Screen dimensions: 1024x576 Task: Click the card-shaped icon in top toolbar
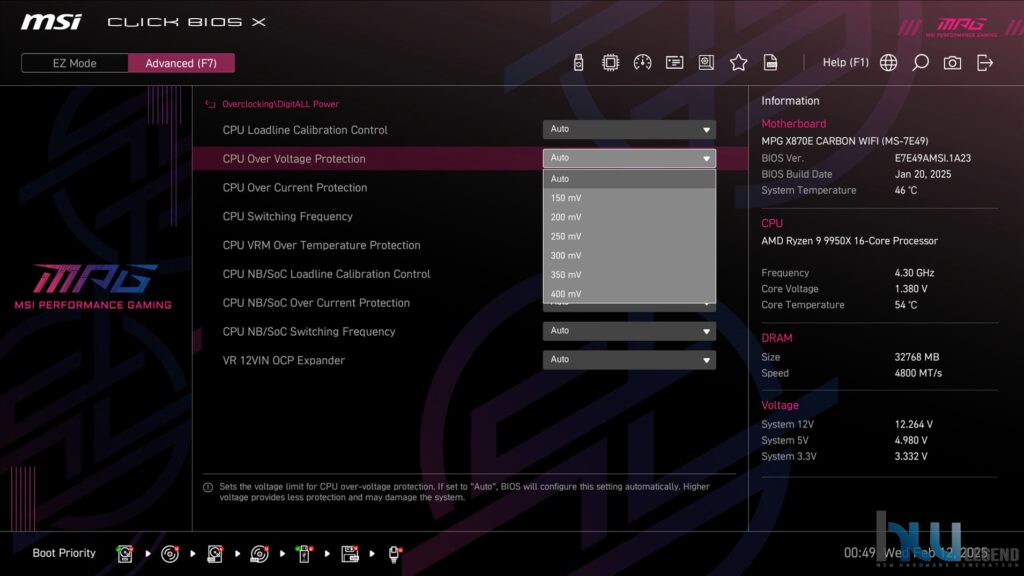click(674, 63)
